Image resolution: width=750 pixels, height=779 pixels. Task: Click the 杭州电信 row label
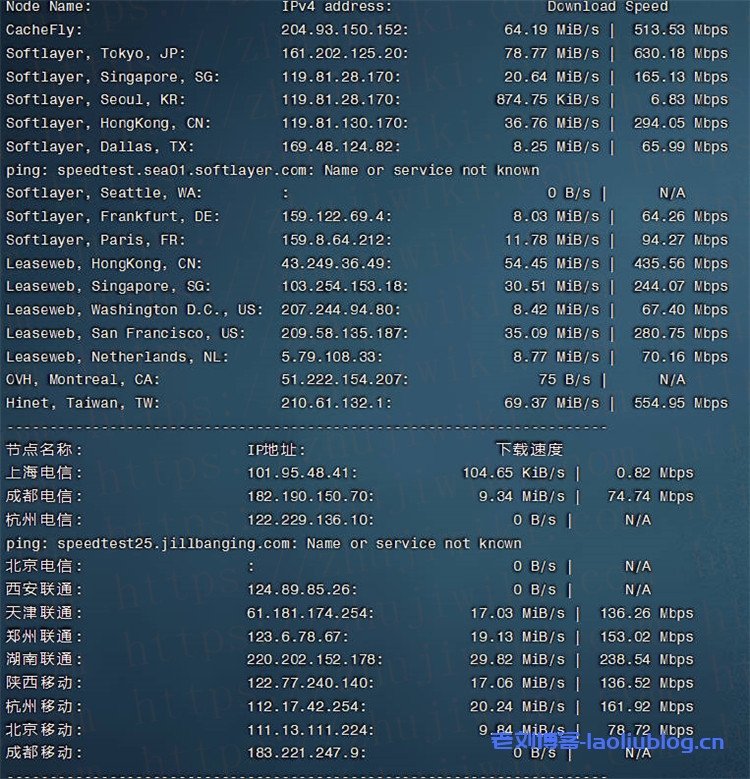pos(44,520)
